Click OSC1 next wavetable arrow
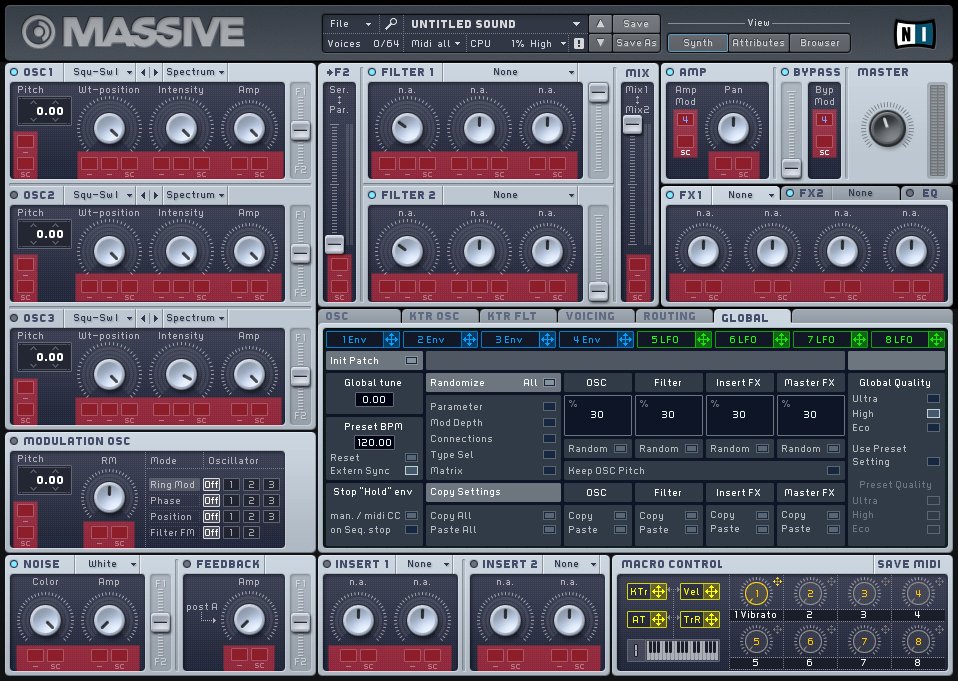This screenshot has height=681, width=958. point(155,72)
